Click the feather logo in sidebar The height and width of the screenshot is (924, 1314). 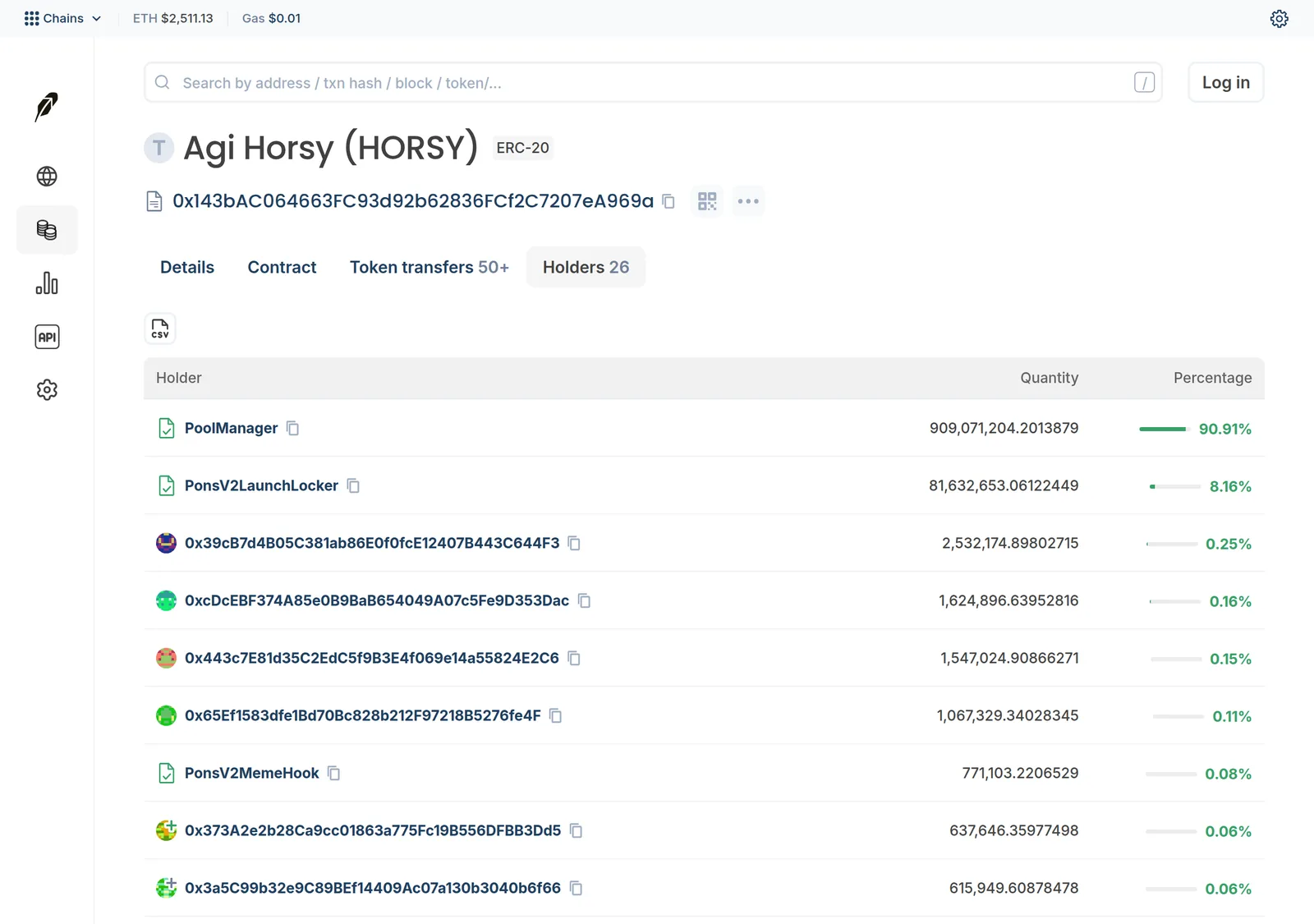(47, 107)
